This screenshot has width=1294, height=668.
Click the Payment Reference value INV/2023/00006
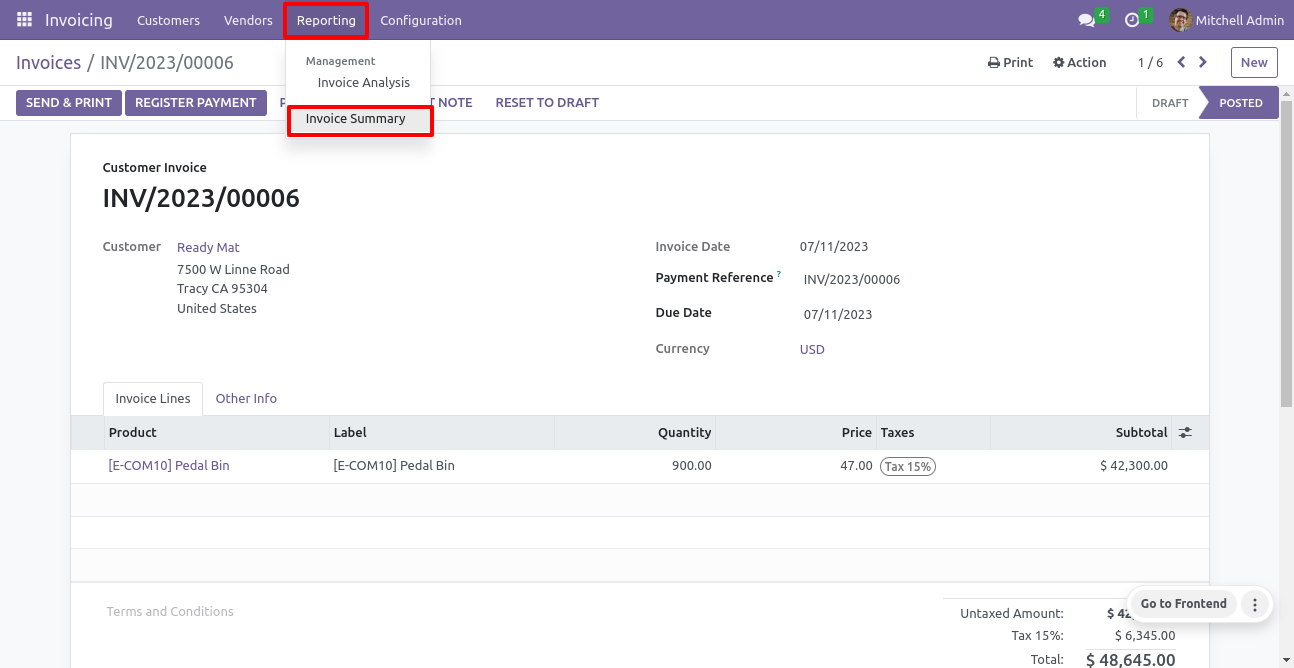(852, 280)
